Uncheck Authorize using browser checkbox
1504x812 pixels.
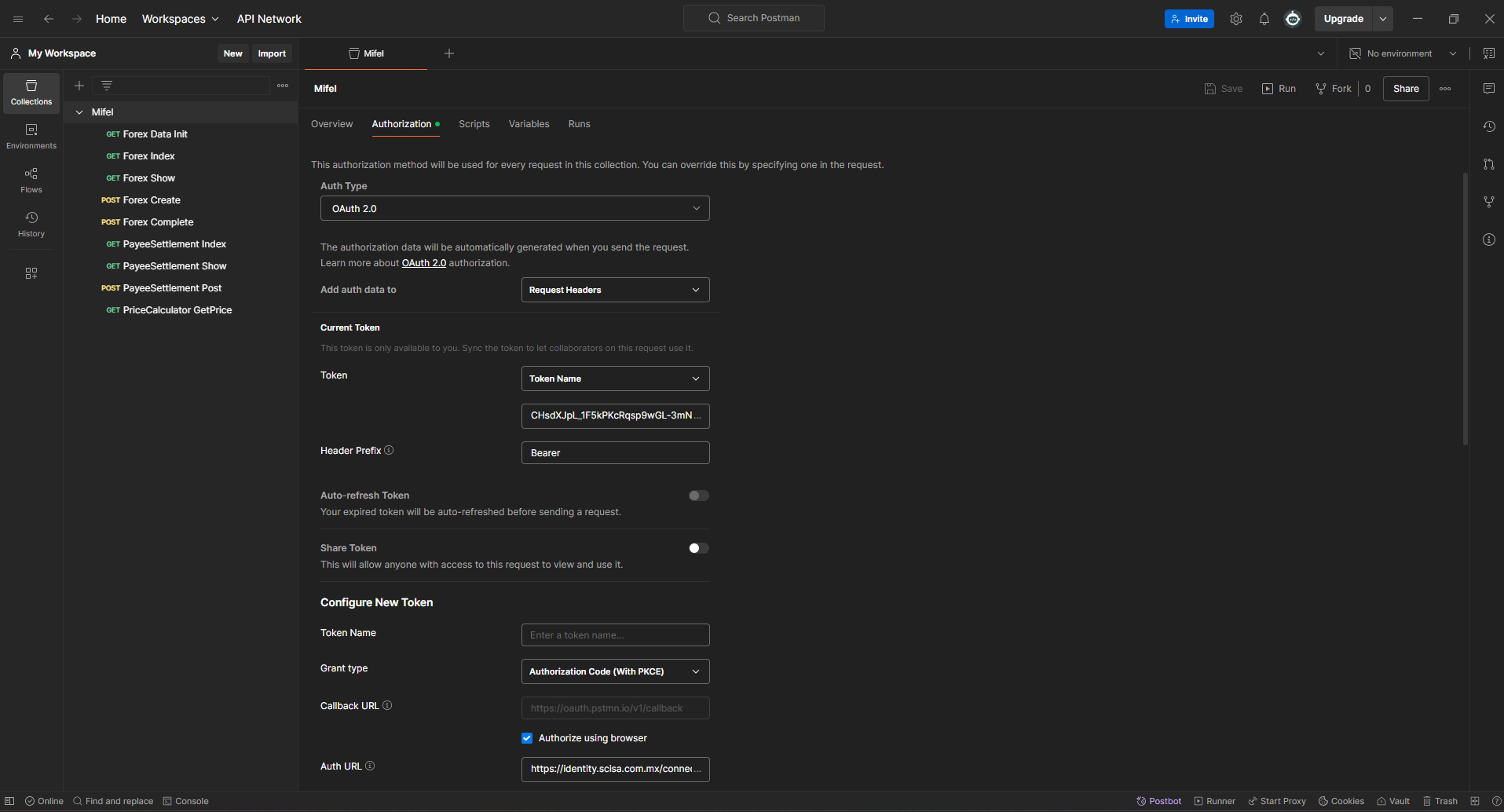coord(527,738)
